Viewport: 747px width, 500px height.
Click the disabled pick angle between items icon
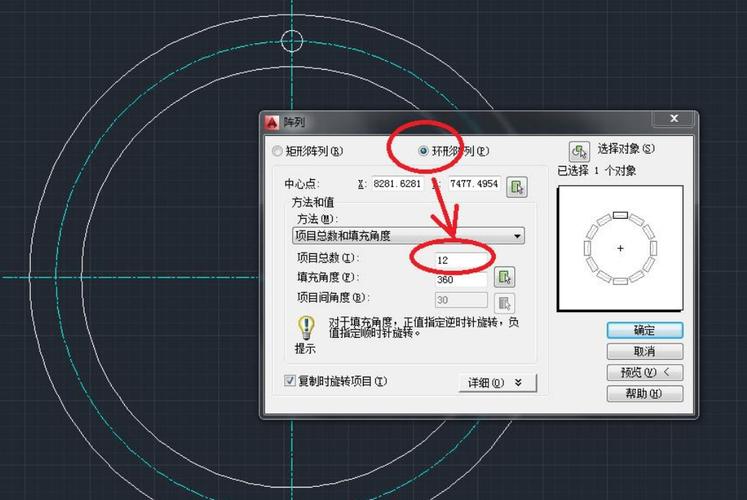[x=504, y=303]
